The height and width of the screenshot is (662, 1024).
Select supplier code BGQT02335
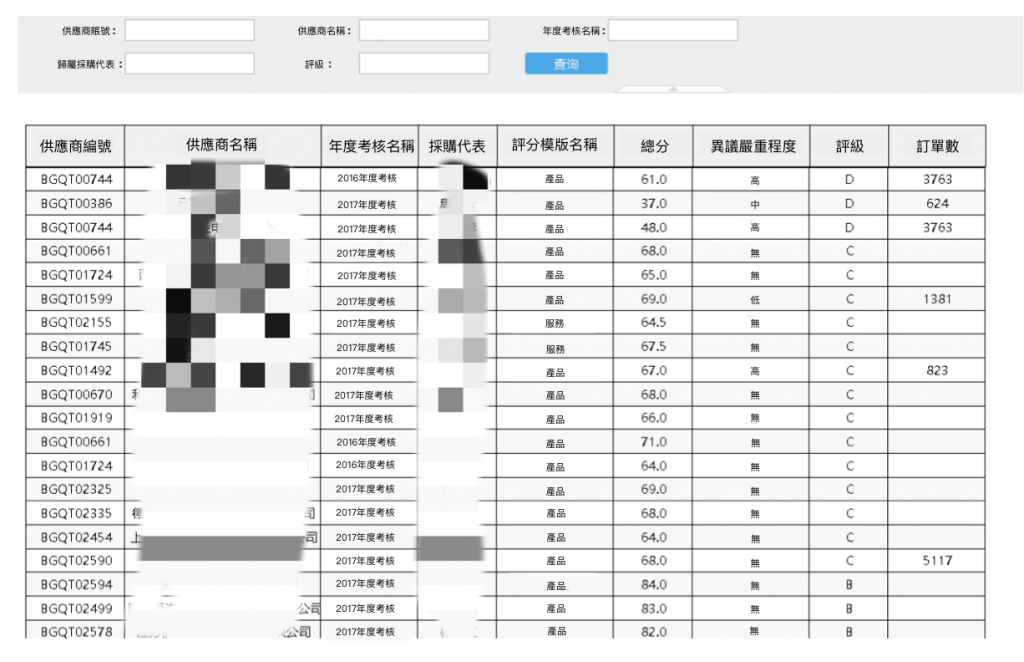pos(76,514)
